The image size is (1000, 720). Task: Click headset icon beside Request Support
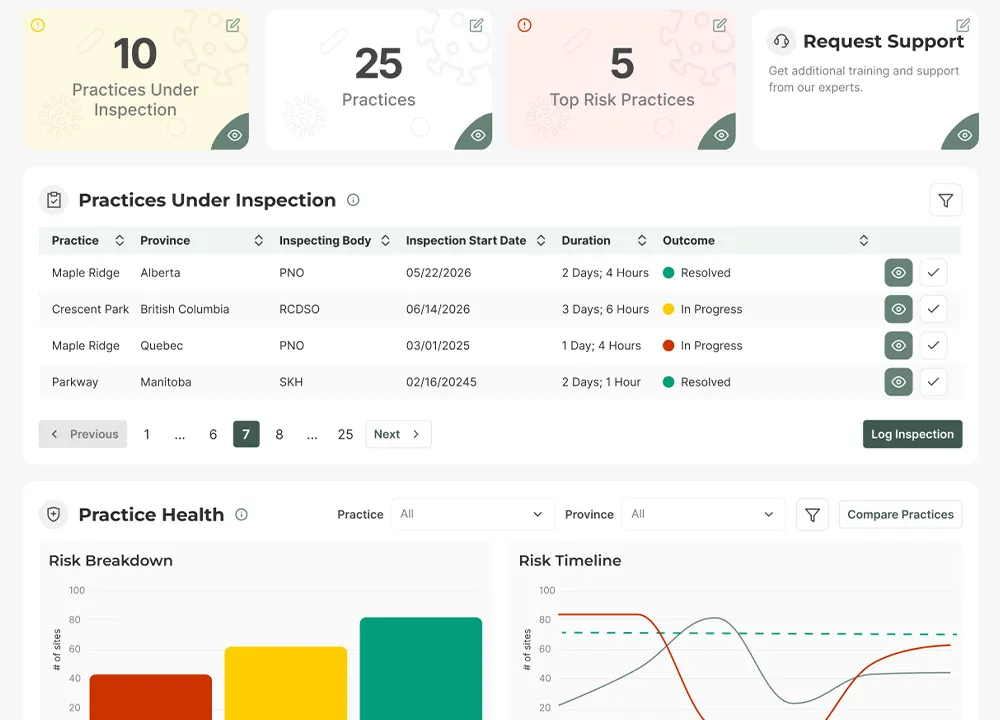point(781,41)
